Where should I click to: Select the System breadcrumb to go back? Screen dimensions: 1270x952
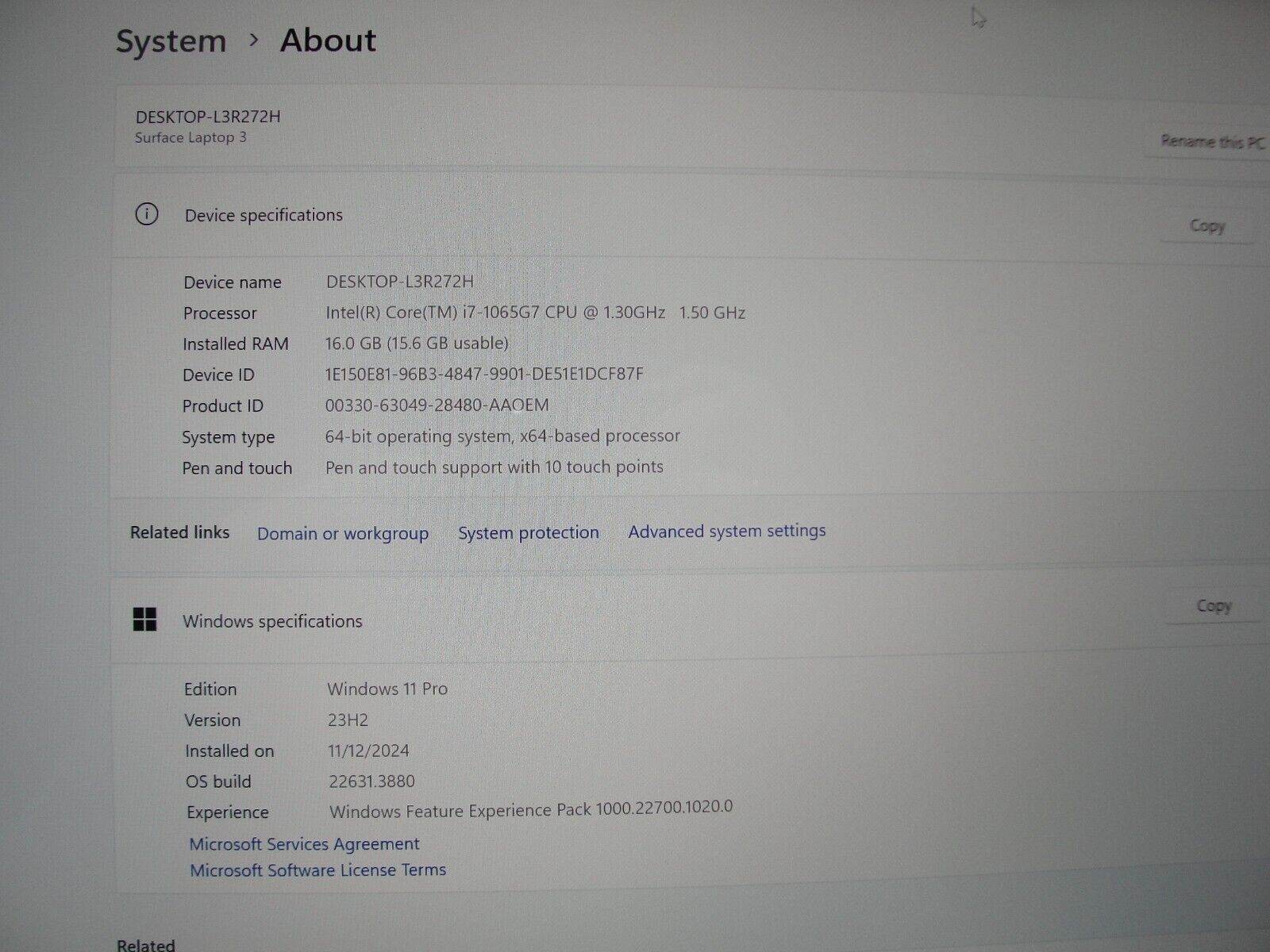(x=171, y=40)
